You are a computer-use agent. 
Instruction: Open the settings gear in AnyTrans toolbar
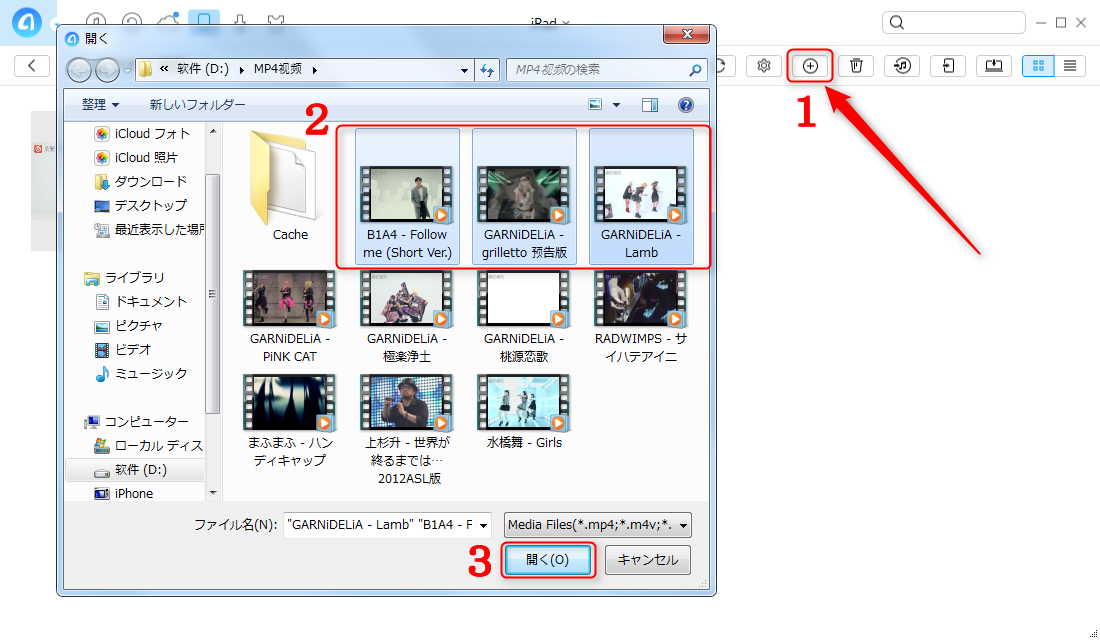pyautogui.click(x=764, y=66)
